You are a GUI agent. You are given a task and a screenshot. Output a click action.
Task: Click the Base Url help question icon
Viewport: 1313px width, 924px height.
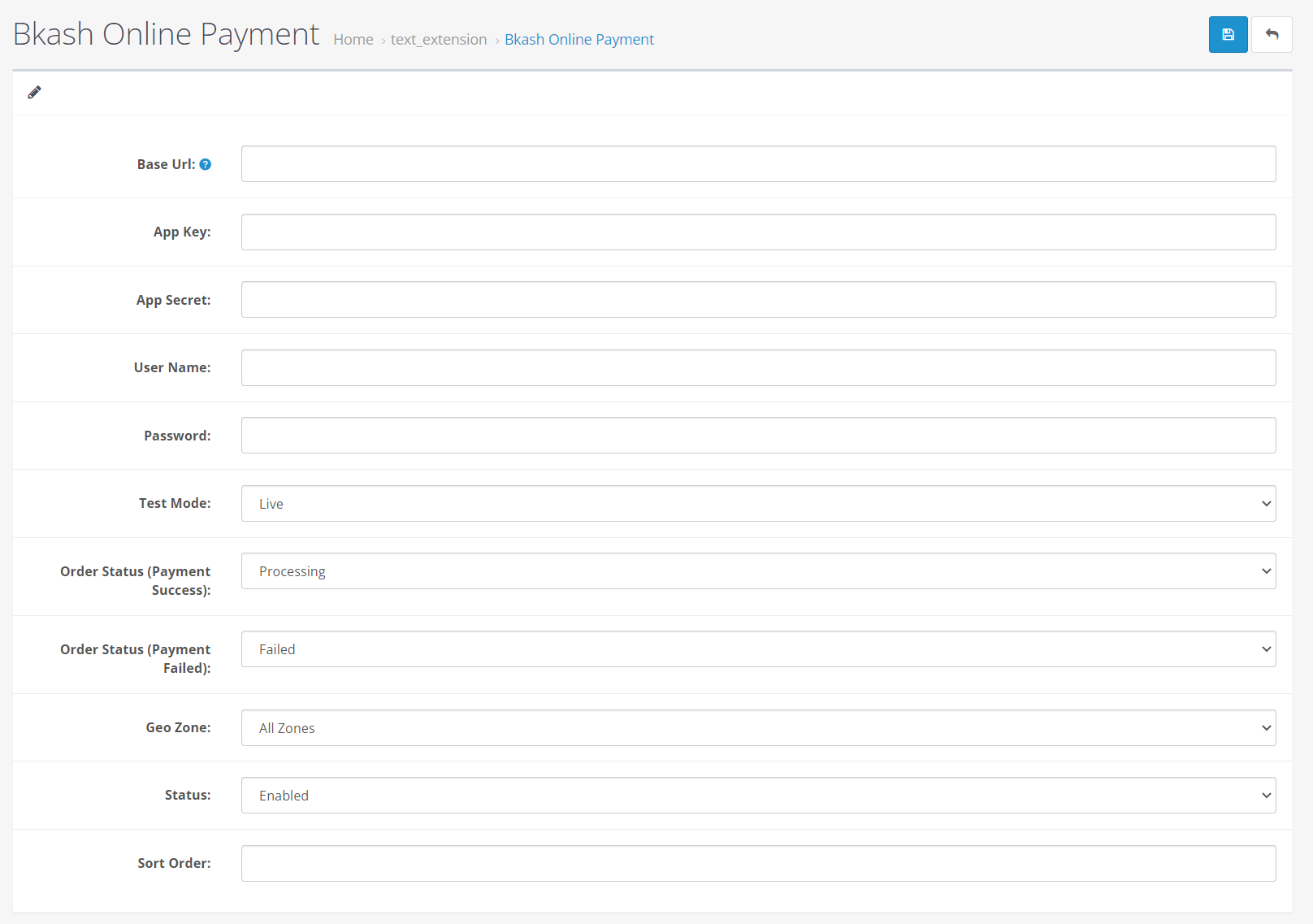point(206,164)
